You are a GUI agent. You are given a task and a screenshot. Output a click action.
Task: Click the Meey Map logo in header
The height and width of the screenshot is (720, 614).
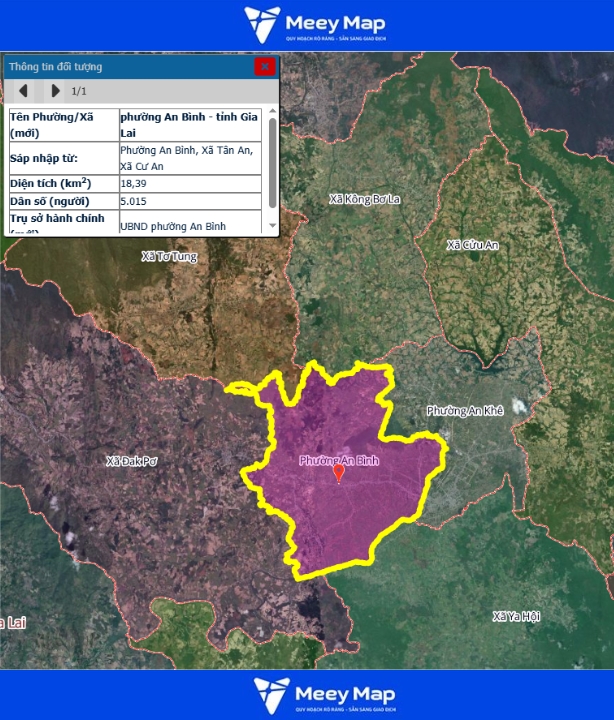[x=314, y=25]
